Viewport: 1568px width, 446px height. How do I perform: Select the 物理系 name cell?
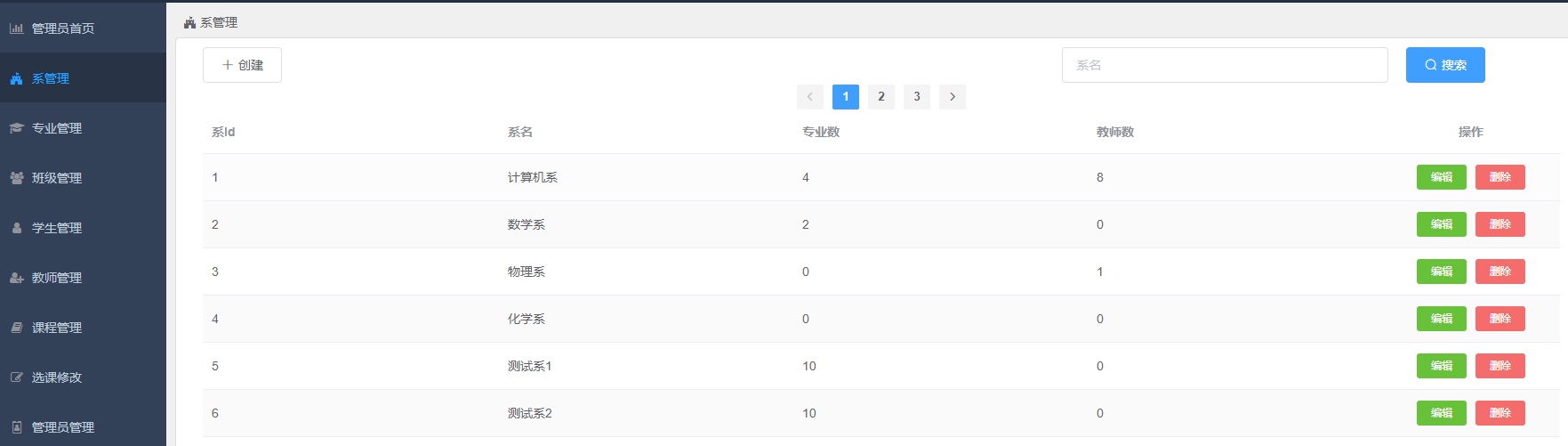[527, 272]
